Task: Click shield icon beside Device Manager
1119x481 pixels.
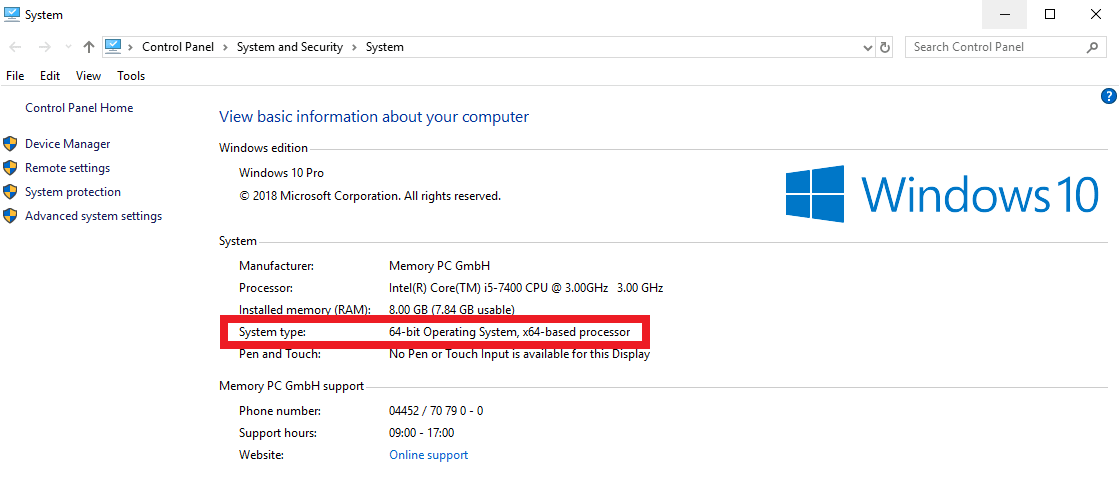Action: (10, 143)
